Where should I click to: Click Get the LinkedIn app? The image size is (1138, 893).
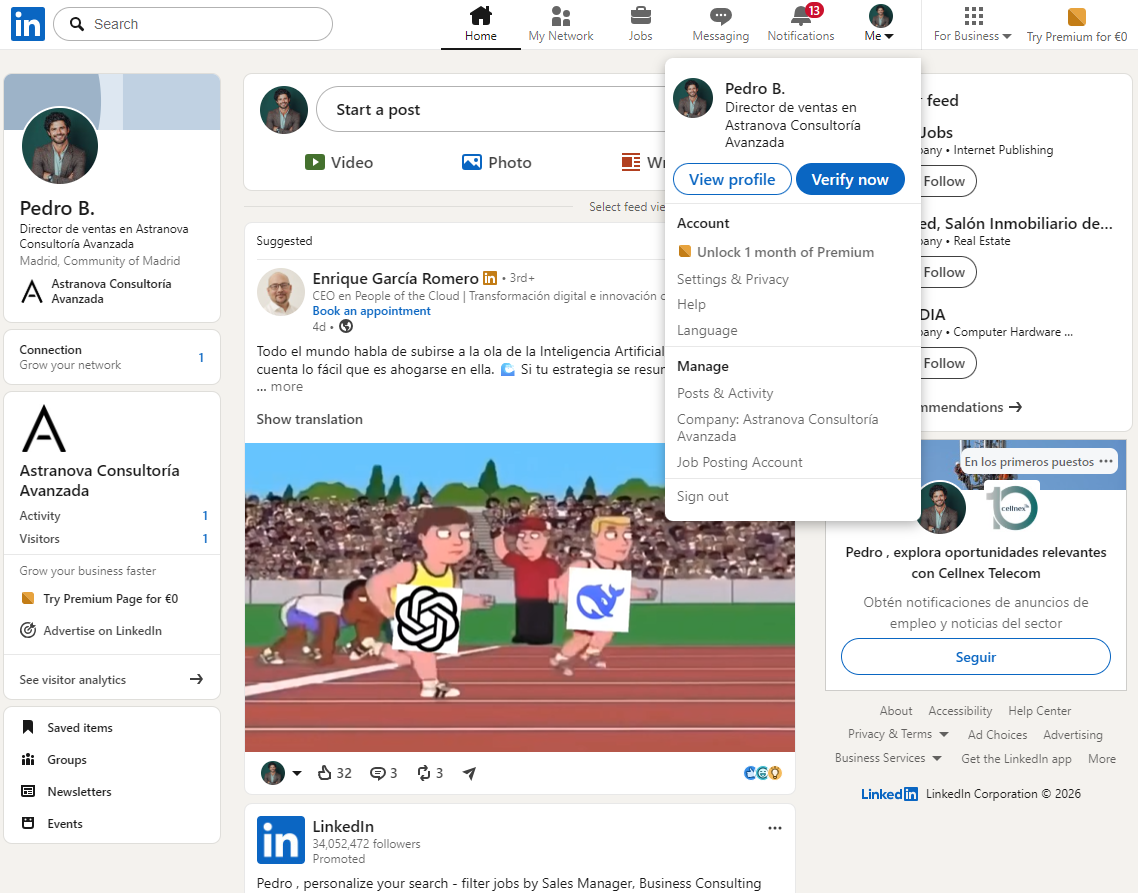[x=1016, y=759]
